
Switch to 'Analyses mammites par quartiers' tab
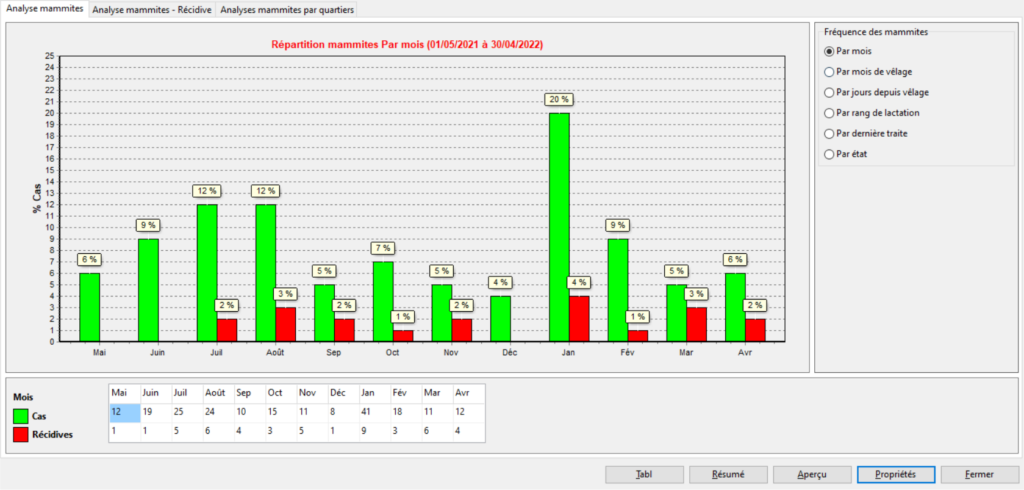pyautogui.click(x=287, y=10)
